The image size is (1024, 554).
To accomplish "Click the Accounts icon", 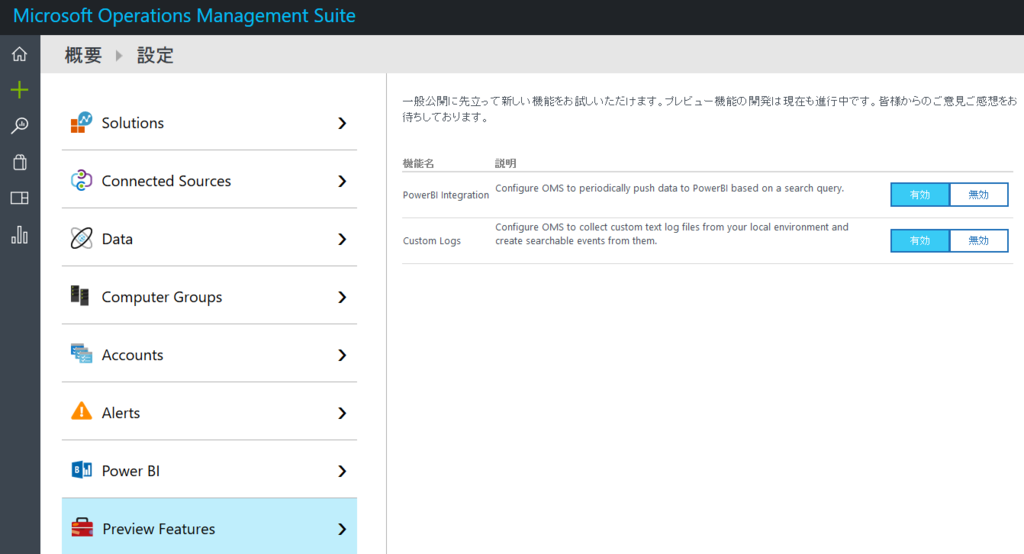I will (x=81, y=354).
